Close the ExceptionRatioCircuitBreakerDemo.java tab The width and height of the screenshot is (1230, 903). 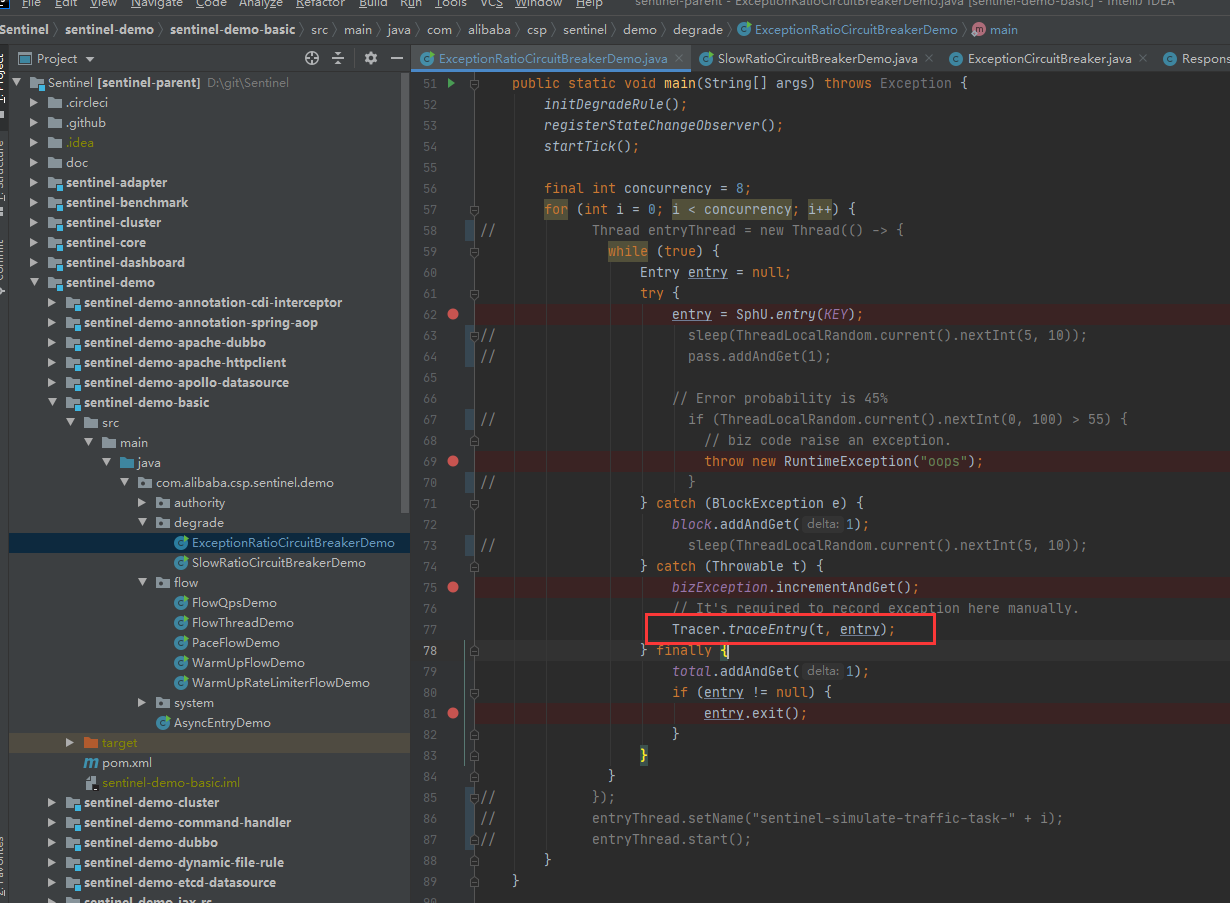[680, 59]
